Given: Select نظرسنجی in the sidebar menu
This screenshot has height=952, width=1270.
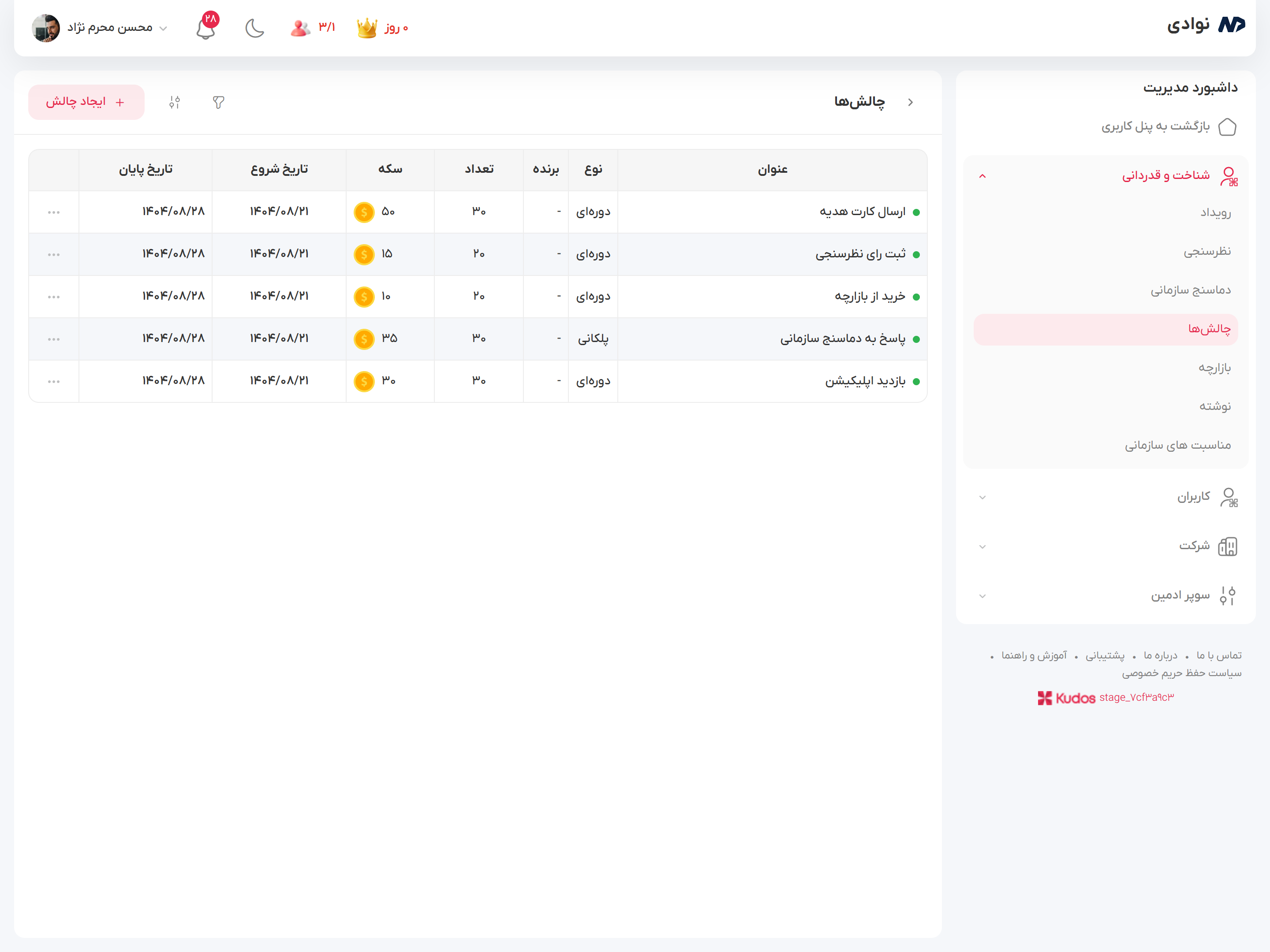Looking at the screenshot, I should [x=1207, y=251].
